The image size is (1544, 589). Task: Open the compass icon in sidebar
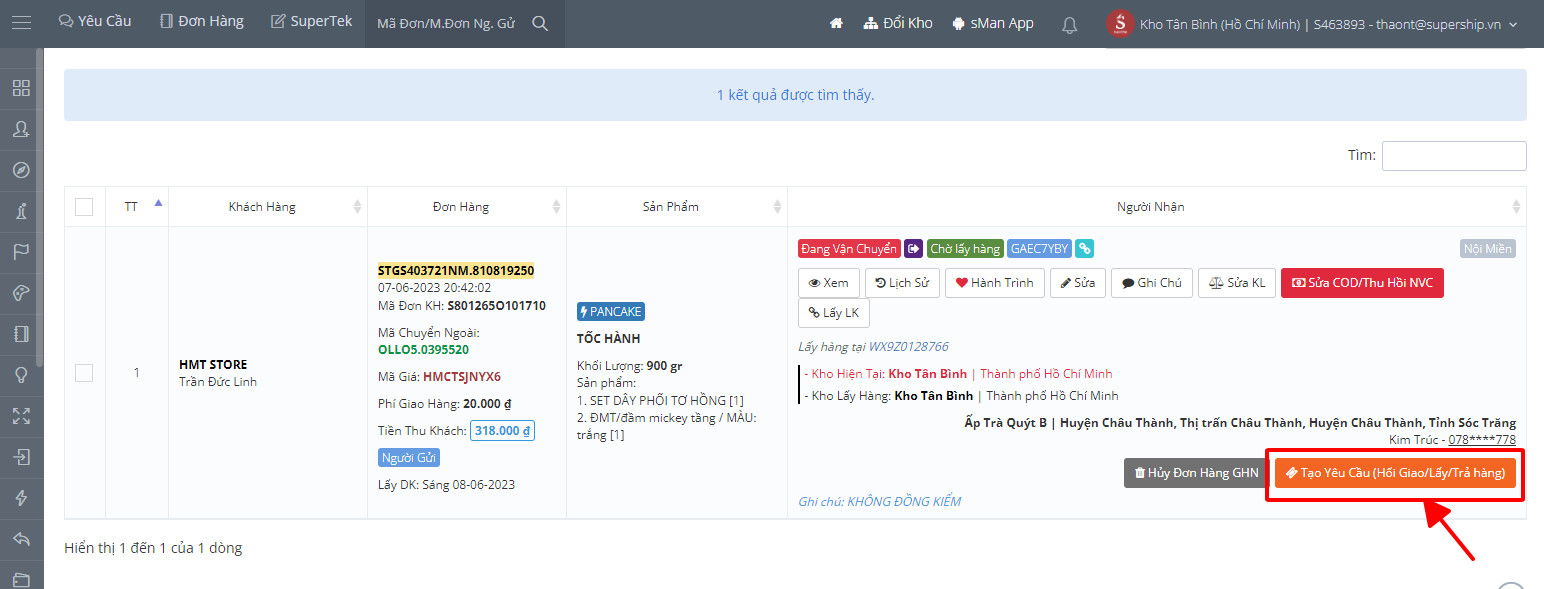(x=21, y=170)
